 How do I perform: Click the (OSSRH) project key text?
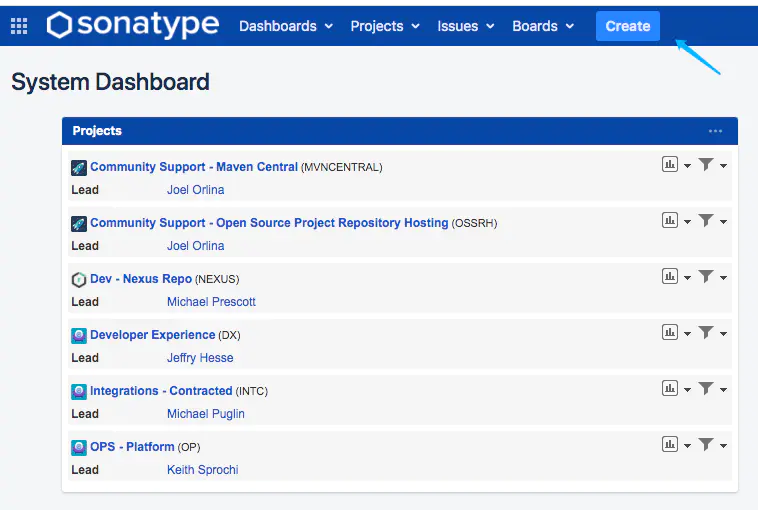(x=474, y=223)
